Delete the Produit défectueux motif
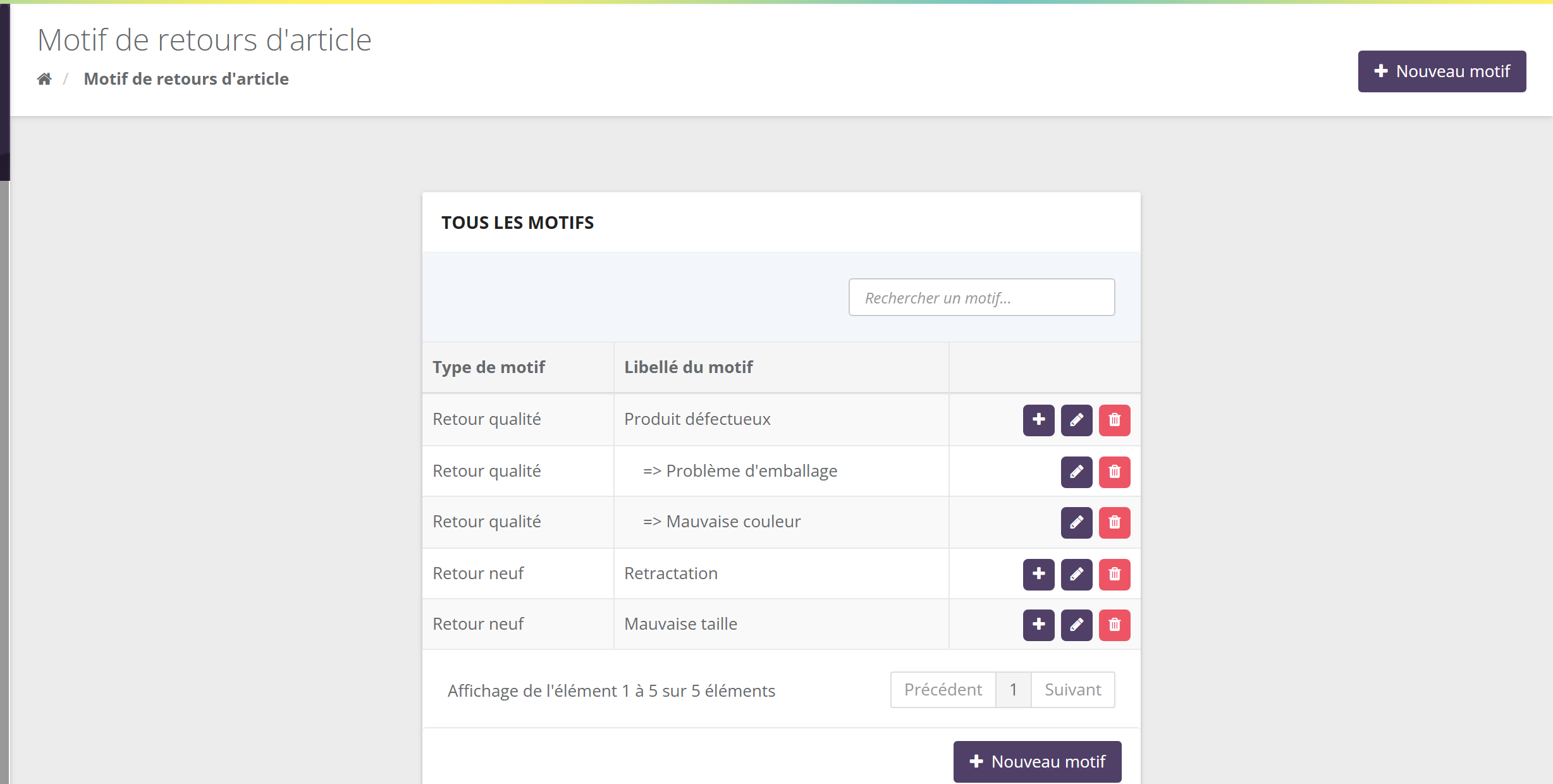This screenshot has height=784, width=1553. tap(1114, 420)
